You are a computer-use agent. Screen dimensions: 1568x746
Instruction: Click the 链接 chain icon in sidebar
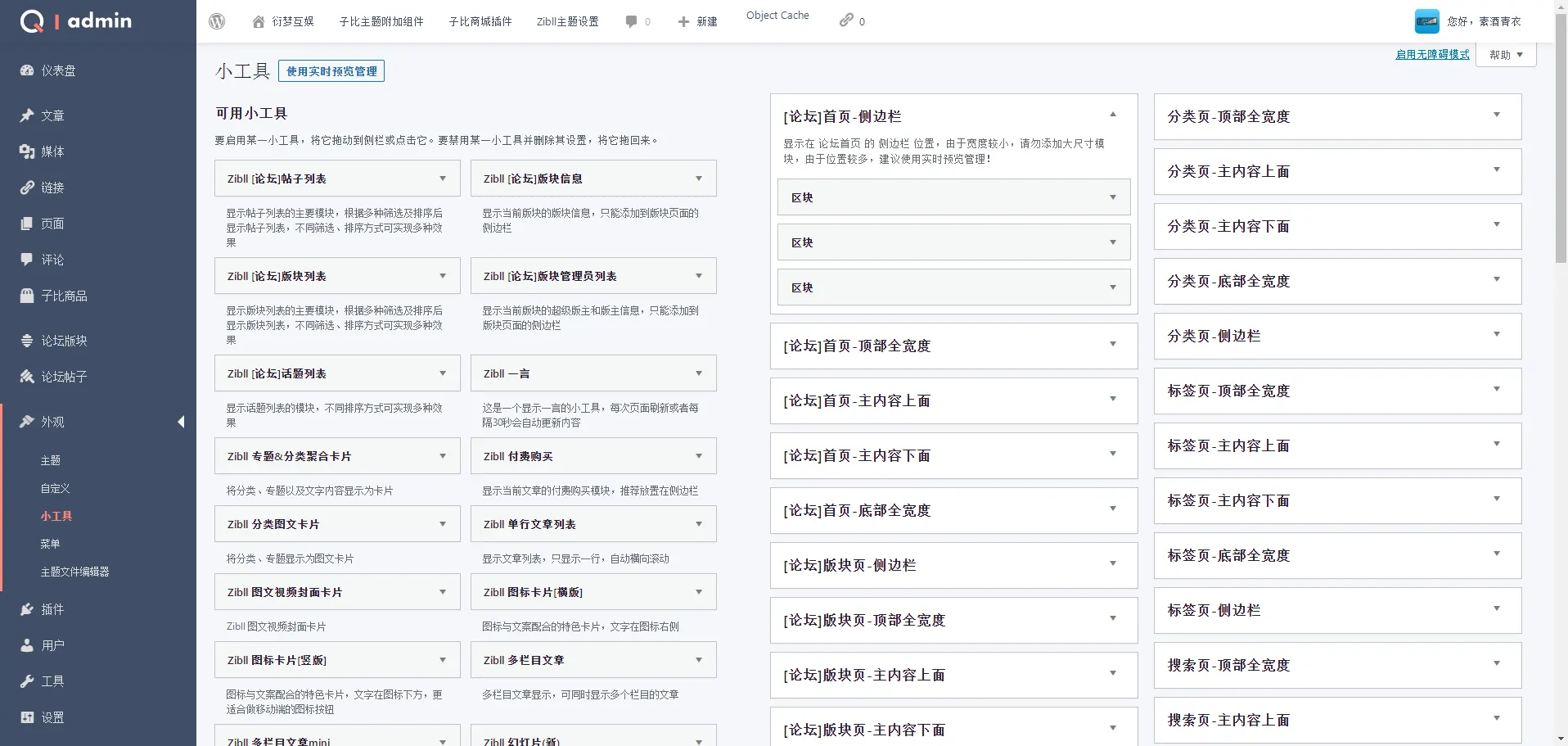(27, 188)
